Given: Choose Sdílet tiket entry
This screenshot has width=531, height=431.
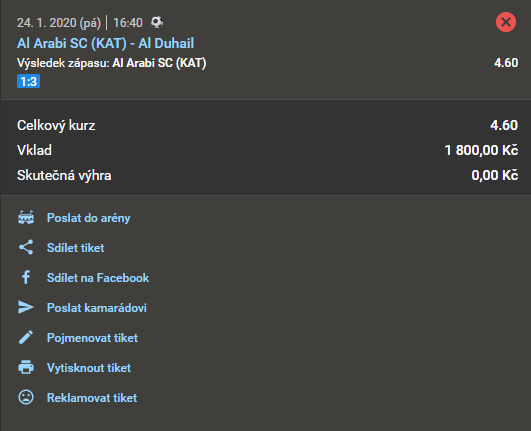Looking at the screenshot, I should (76, 248).
